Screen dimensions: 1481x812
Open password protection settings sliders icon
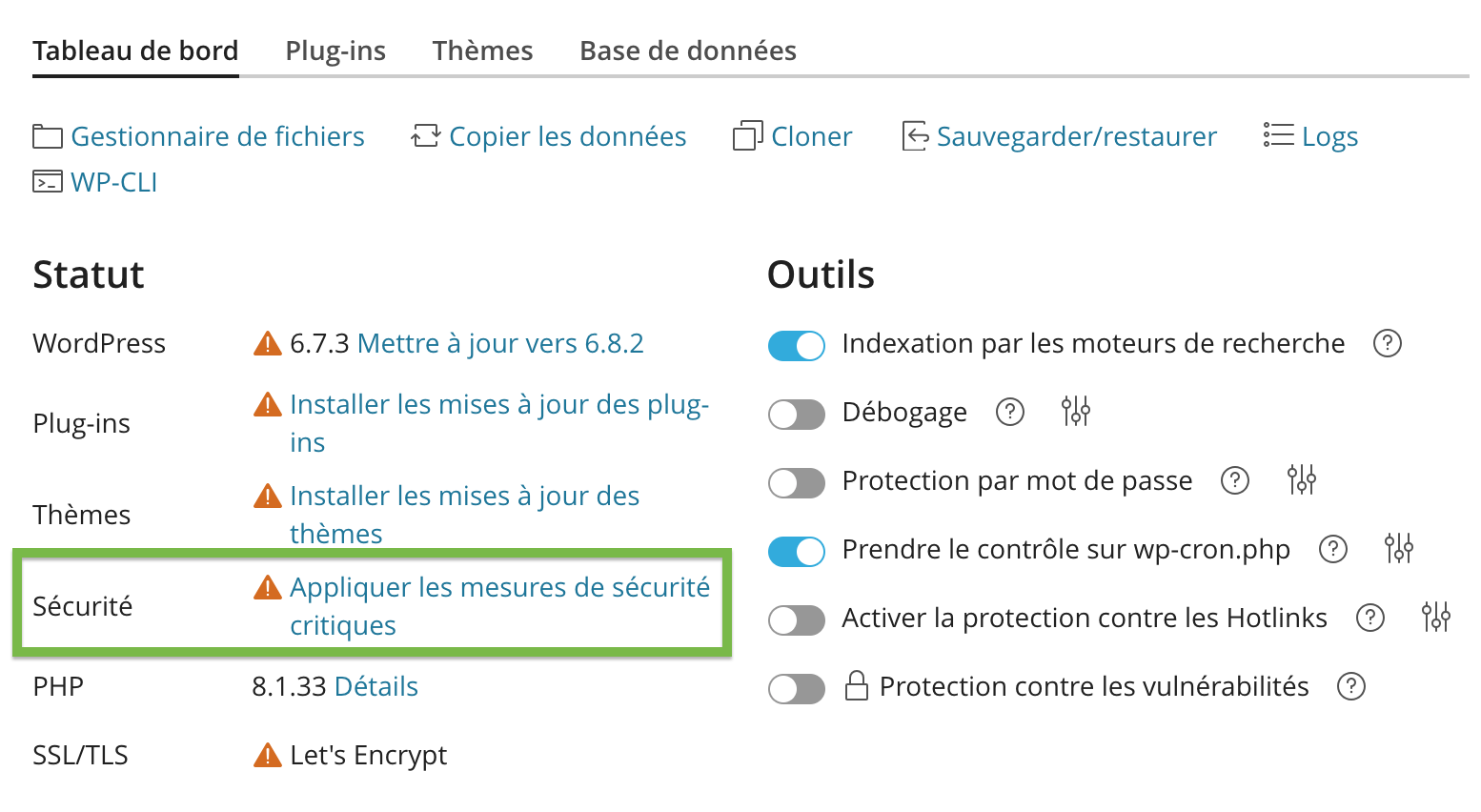point(1301,480)
